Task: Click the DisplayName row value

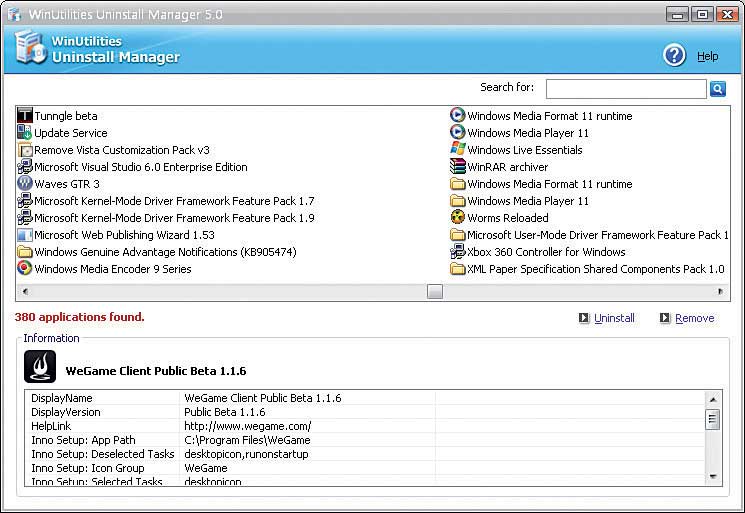Action: point(263,398)
